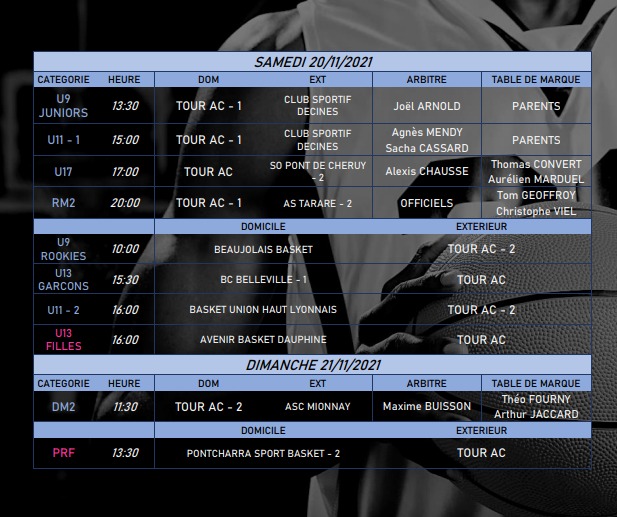
Task: Select the '17:00' time cell
Action: pos(125,172)
